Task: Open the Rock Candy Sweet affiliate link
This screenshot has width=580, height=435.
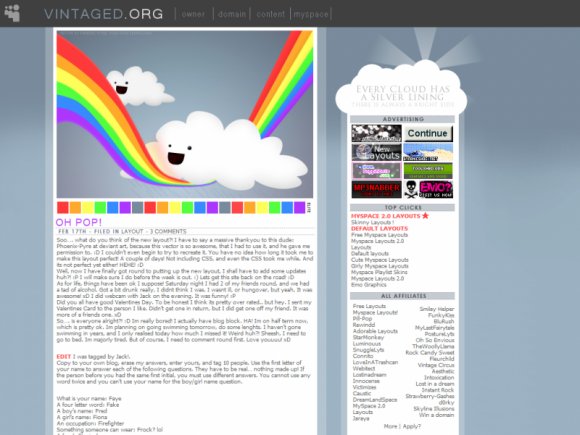Action: point(430,353)
